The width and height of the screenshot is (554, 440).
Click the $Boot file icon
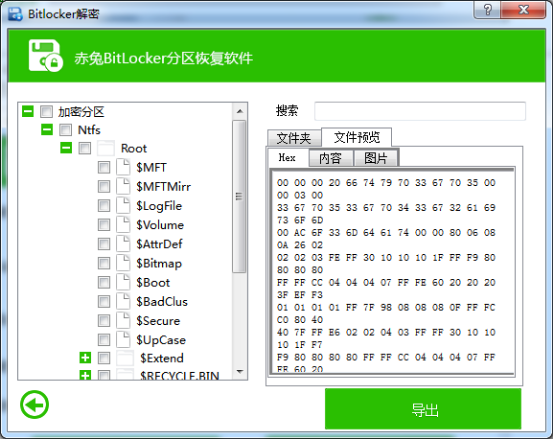tap(123, 282)
